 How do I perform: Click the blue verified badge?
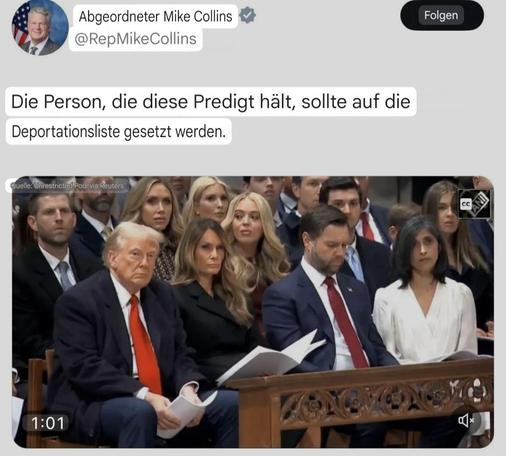(248, 15)
